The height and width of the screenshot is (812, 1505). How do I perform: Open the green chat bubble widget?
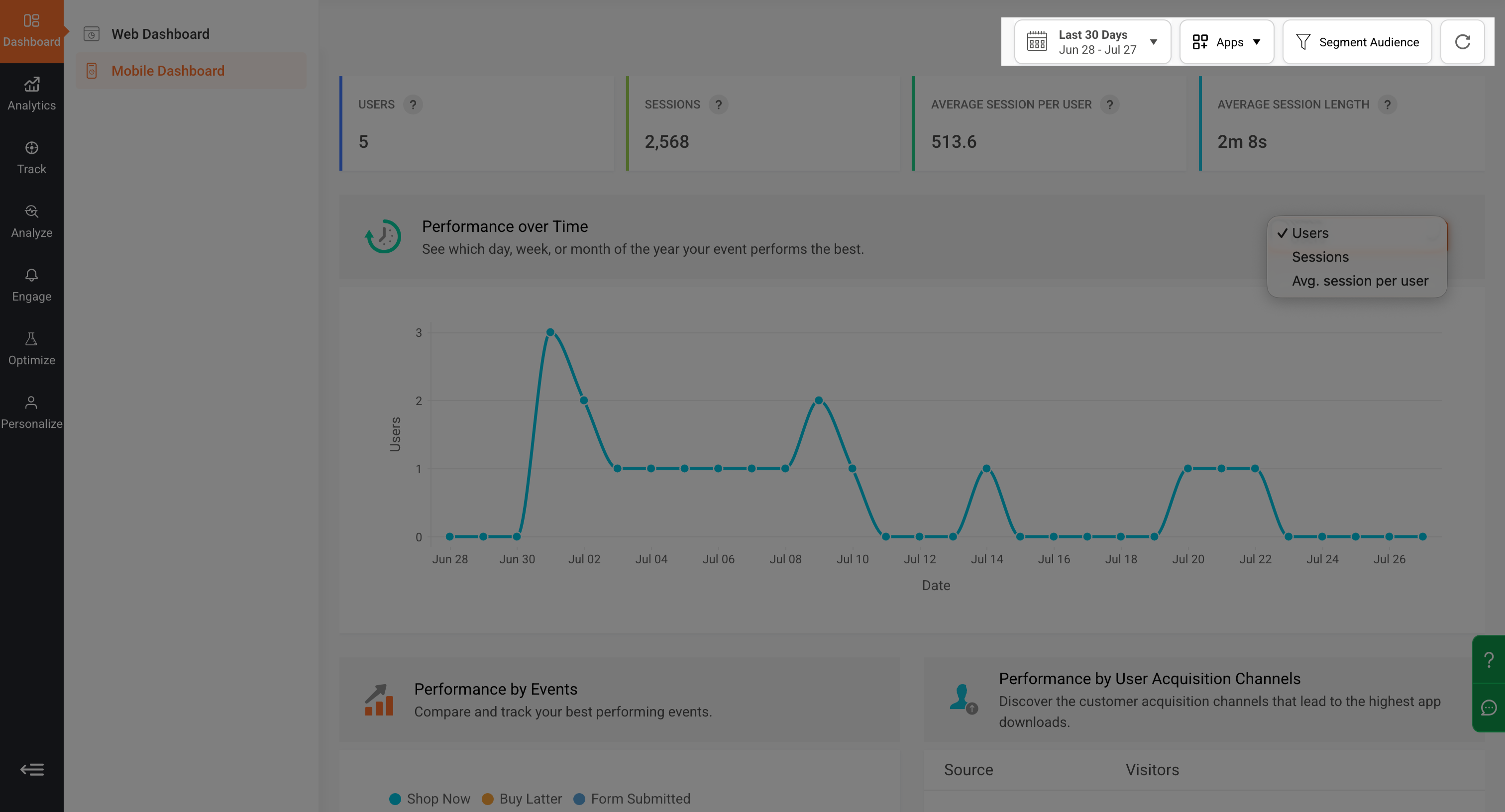tap(1489, 708)
